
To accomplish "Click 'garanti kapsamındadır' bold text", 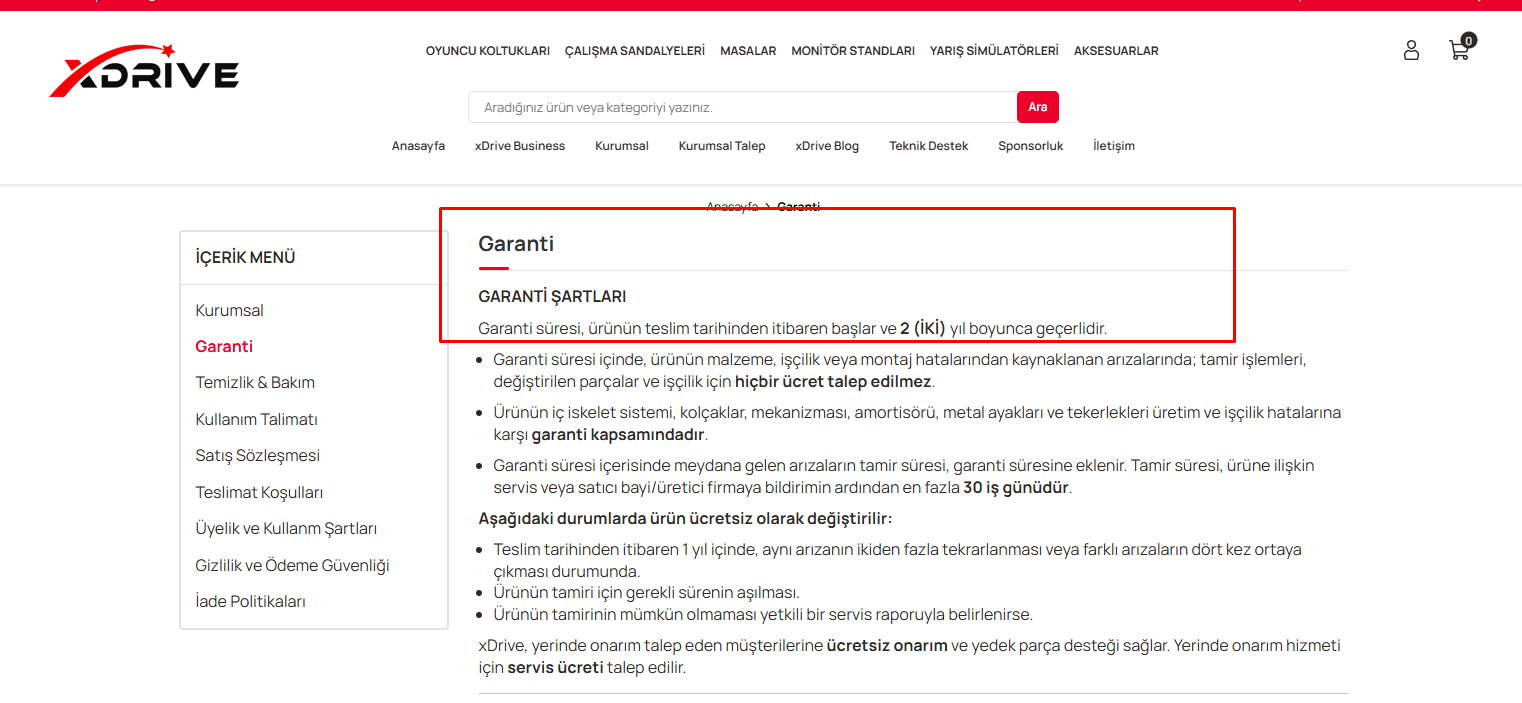I will [618, 435].
